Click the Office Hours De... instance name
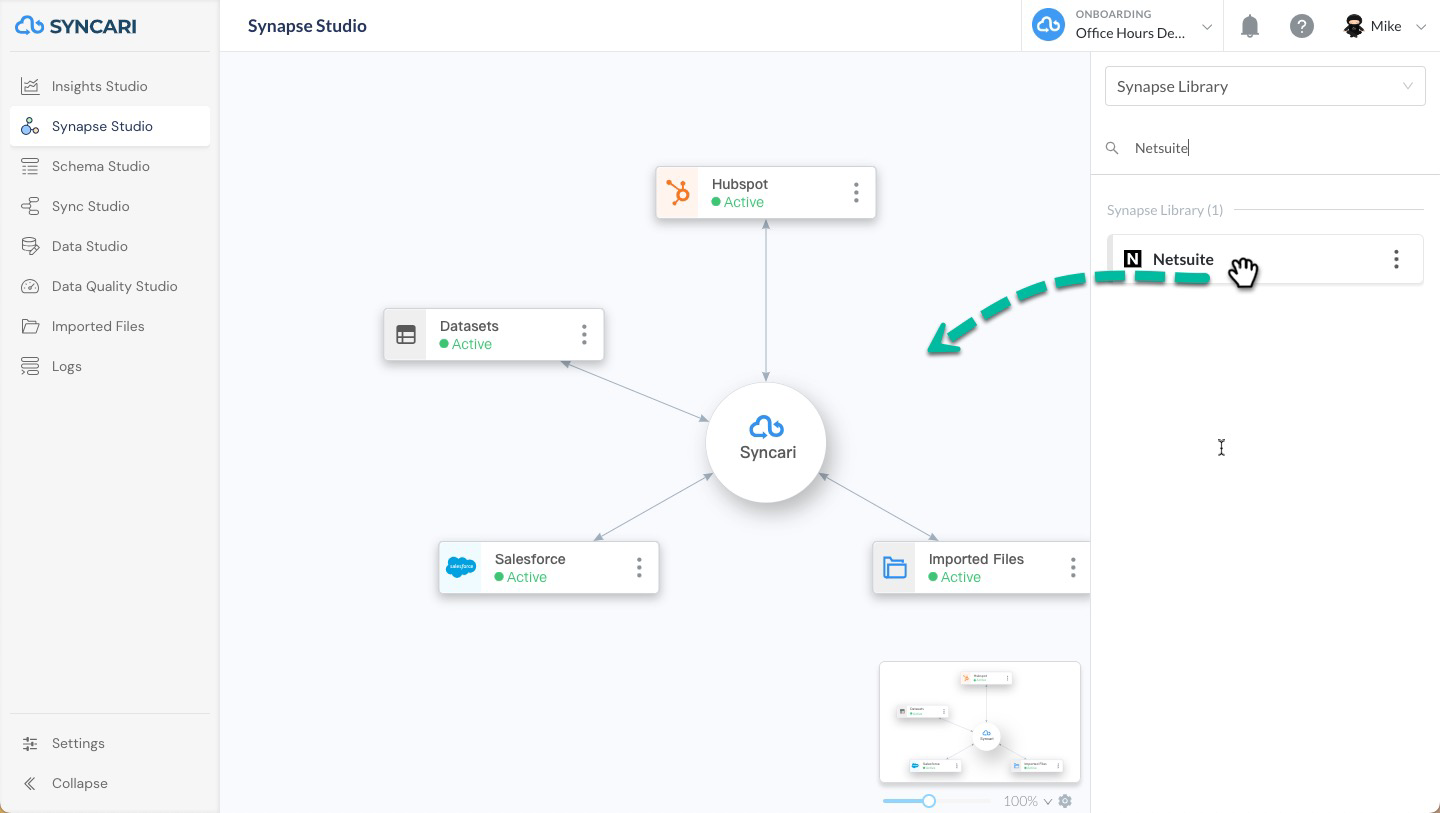The height and width of the screenshot is (813, 1440). click(x=1130, y=33)
